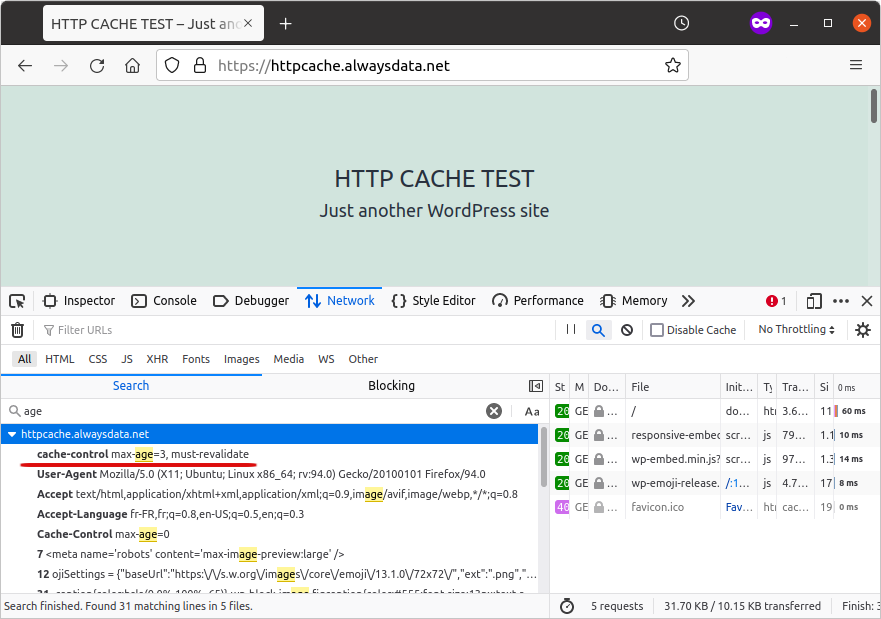Toggle case sensitive search Aa
This screenshot has height=619, width=881.
point(532,412)
